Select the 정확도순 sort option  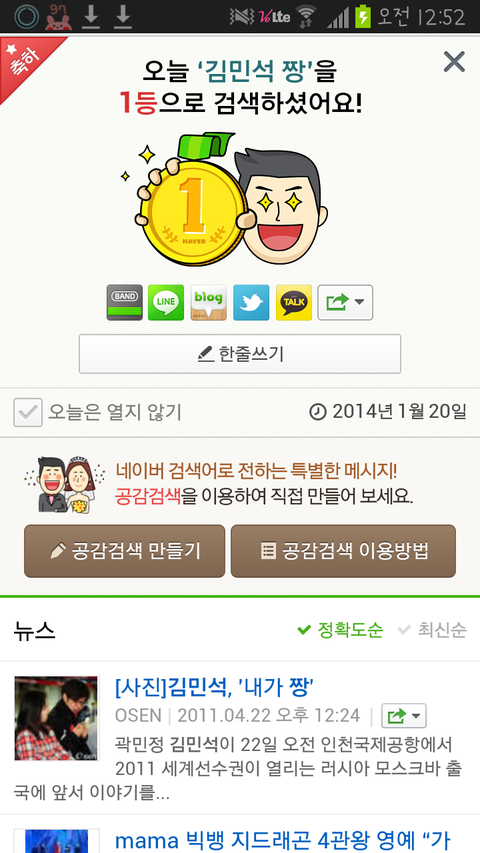[340, 630]
